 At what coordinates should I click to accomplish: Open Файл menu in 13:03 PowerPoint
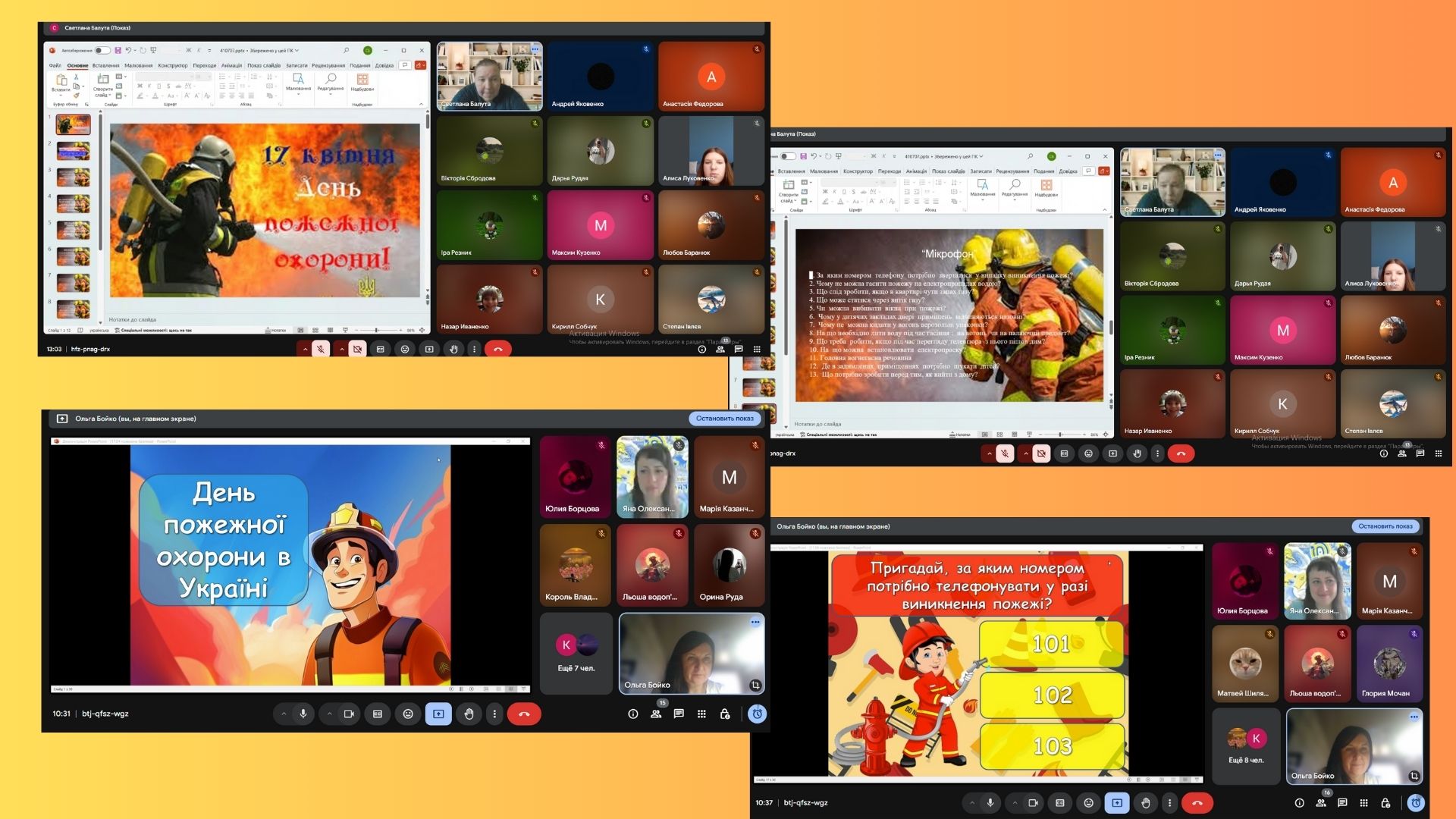click(55, 65)
